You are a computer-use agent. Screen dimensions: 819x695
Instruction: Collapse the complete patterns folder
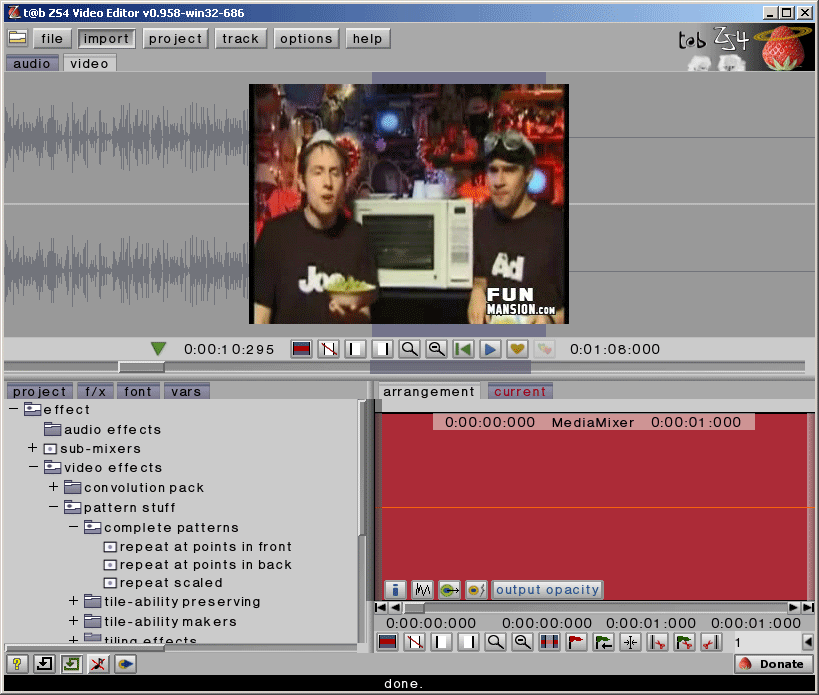(x=71, y=527)
